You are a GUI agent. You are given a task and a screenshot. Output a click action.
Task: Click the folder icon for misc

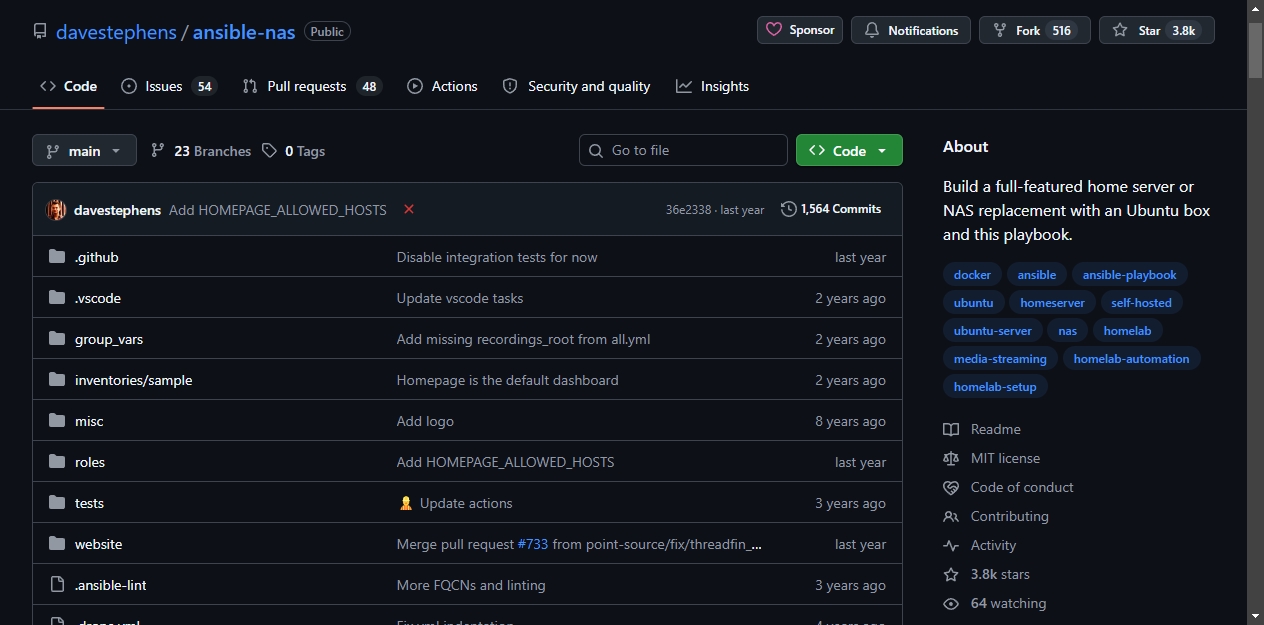tap(57, 421)
